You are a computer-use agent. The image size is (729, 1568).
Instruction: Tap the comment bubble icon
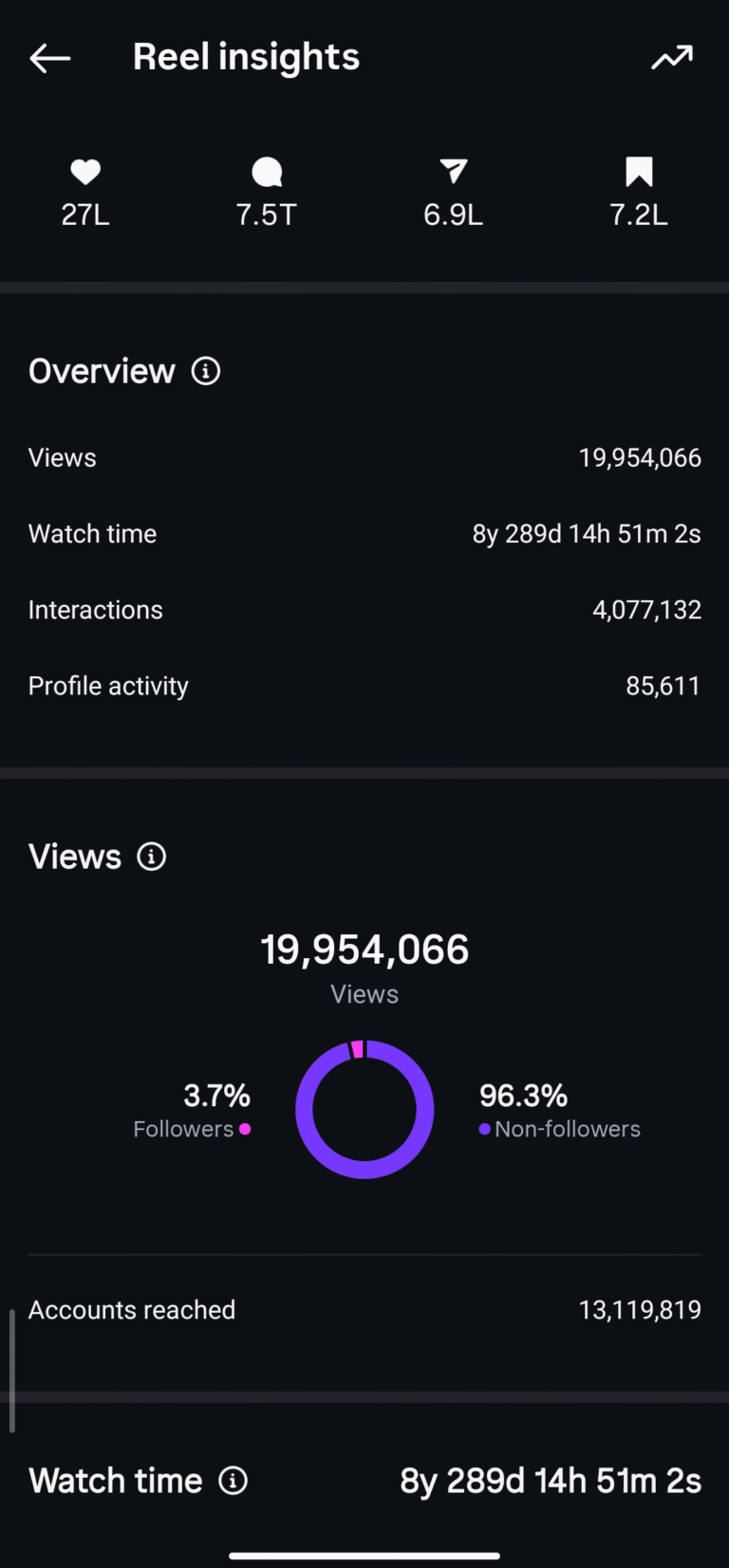tap(267, 172)
